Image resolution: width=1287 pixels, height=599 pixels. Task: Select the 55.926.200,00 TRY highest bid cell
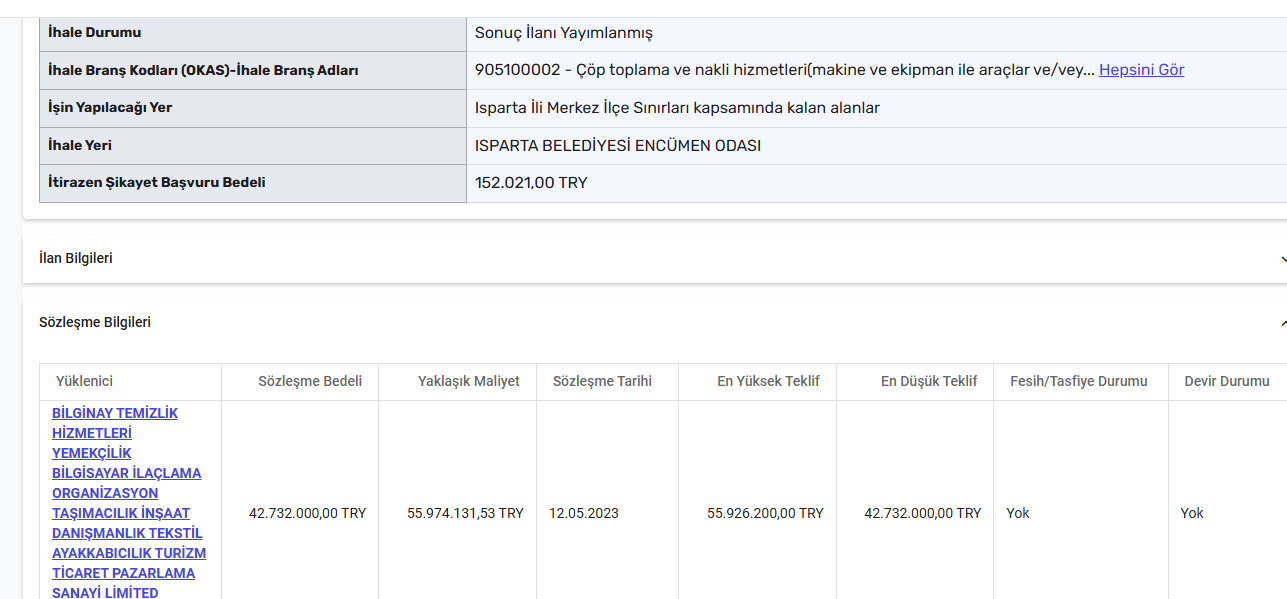coord(765,513)
